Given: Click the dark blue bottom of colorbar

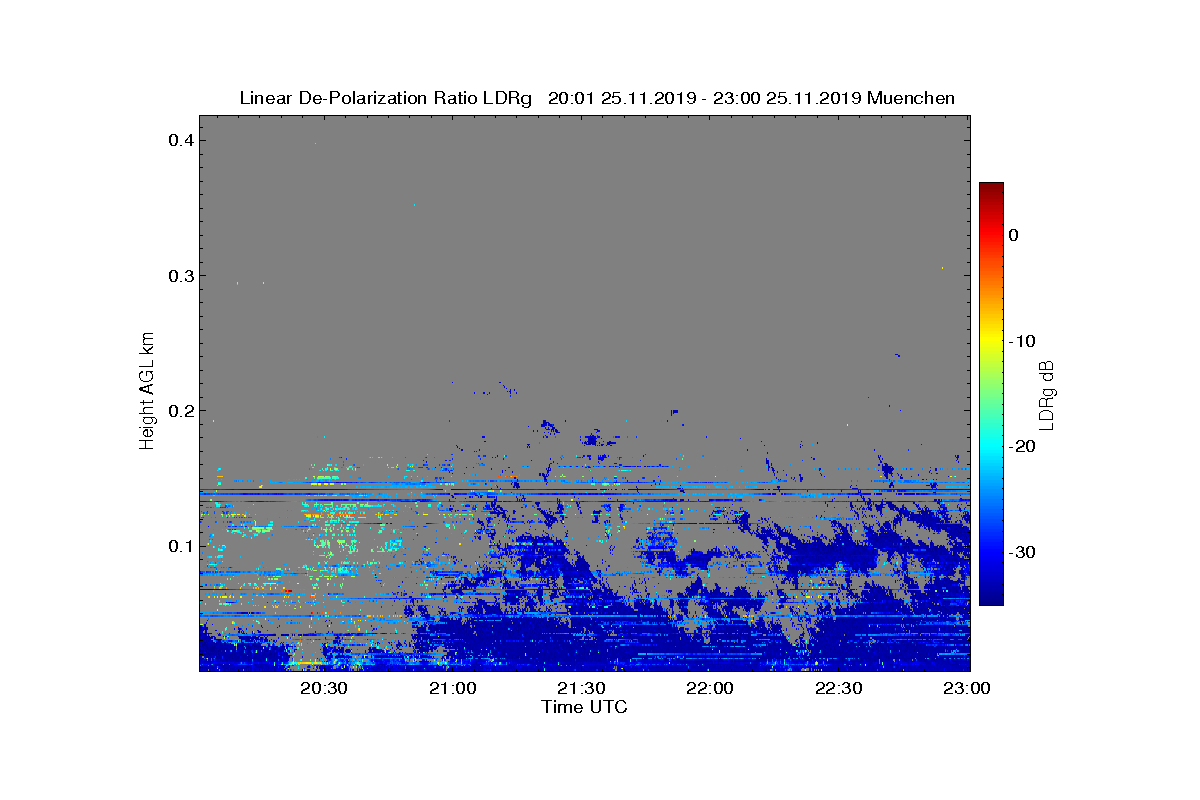Looking at the screenshot, I should pos(991,596).
